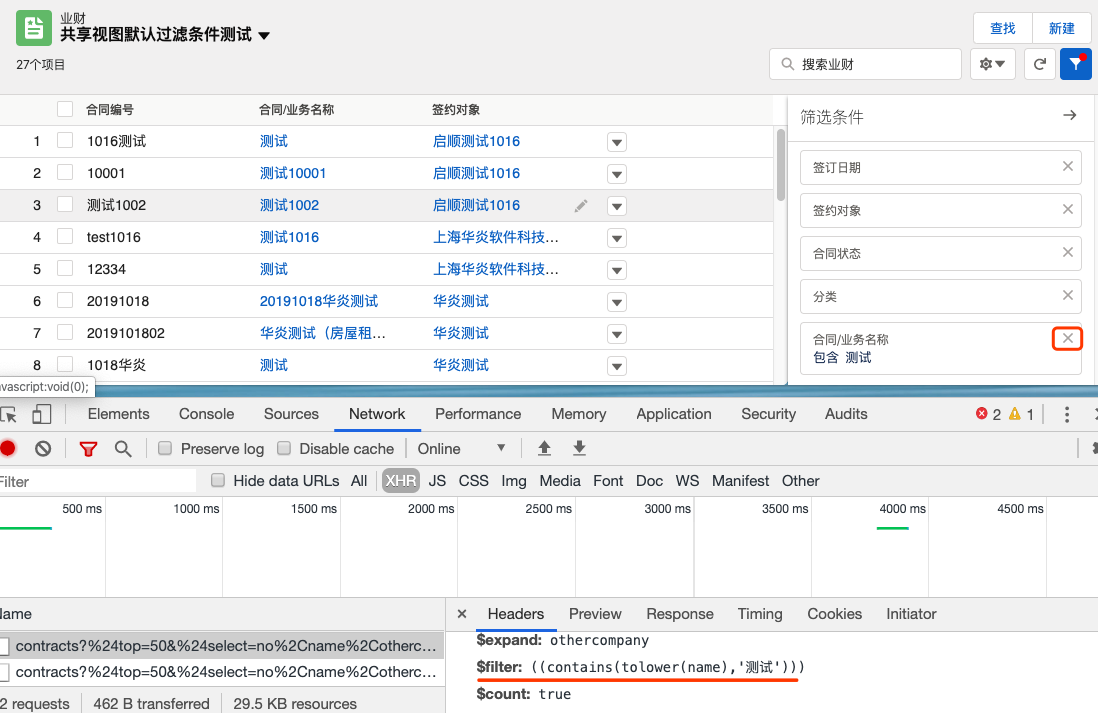Check the 12334 row checkbox
This screenshot has width=1098, height=713.
[65, 268]
